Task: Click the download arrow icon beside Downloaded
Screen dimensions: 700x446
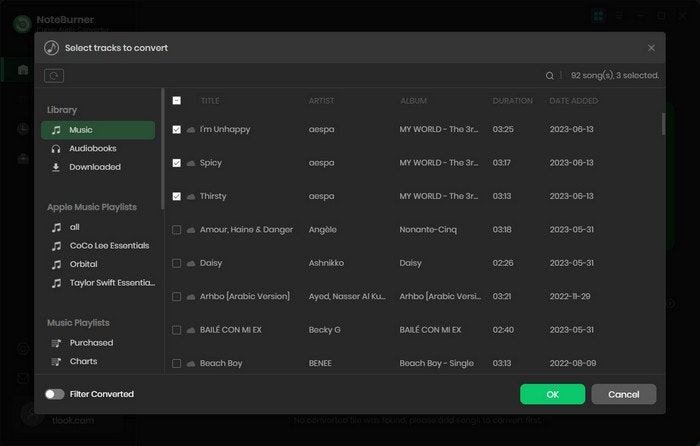Action: click(x=56, y=167)
